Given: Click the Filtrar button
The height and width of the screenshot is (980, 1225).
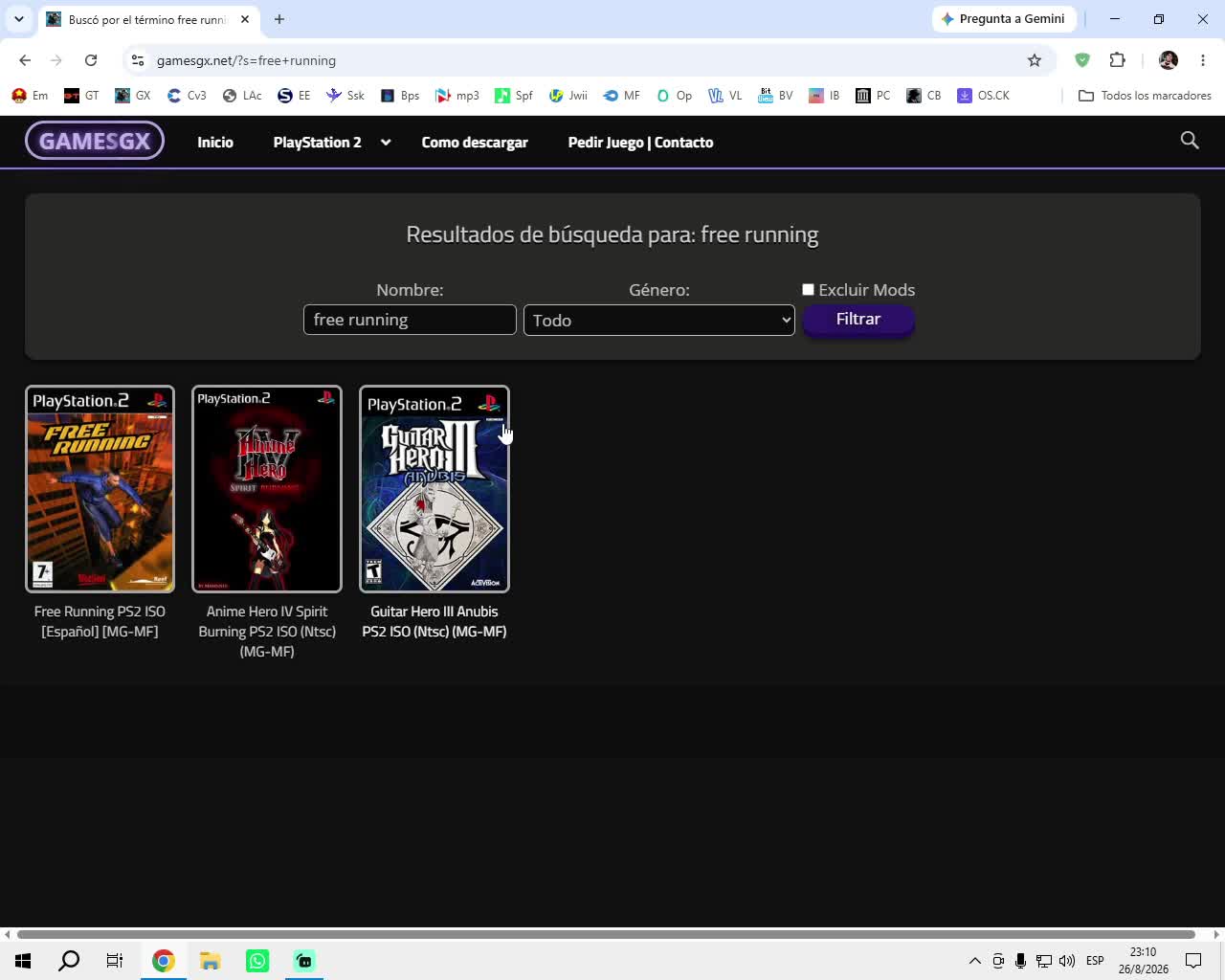Looking at the screenshot, I should [858, 319].
